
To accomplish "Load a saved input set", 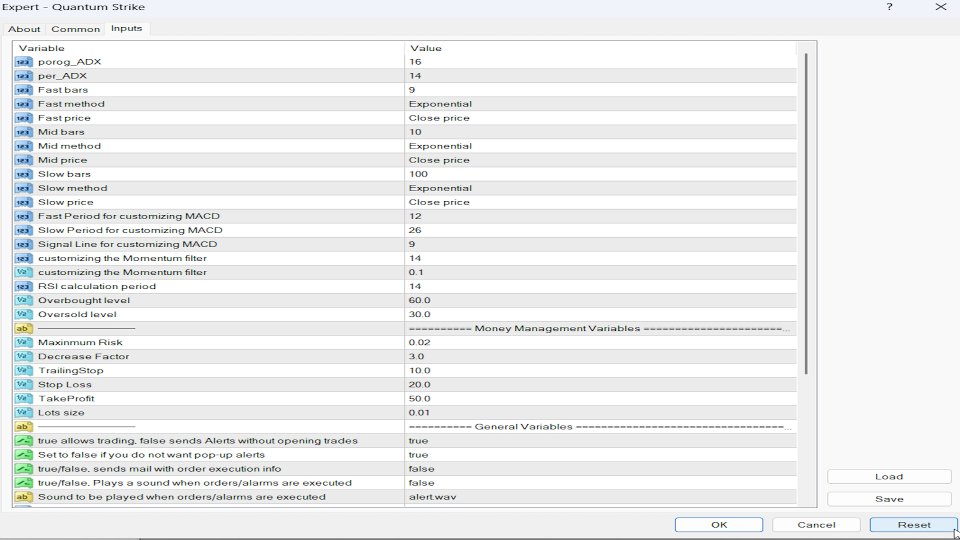I will (x=889, y=476).
